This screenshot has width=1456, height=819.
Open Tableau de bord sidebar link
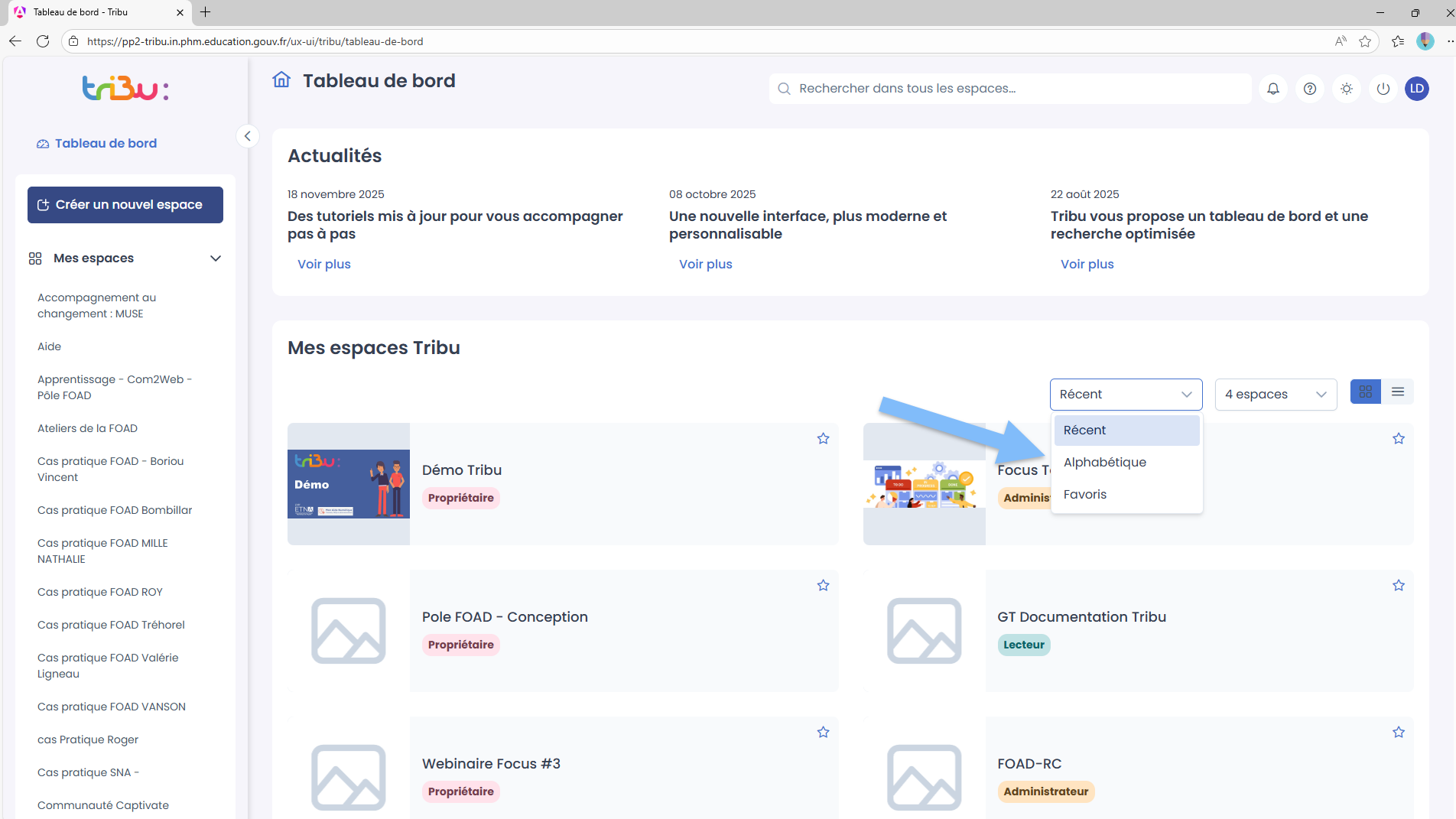point(97,144)
